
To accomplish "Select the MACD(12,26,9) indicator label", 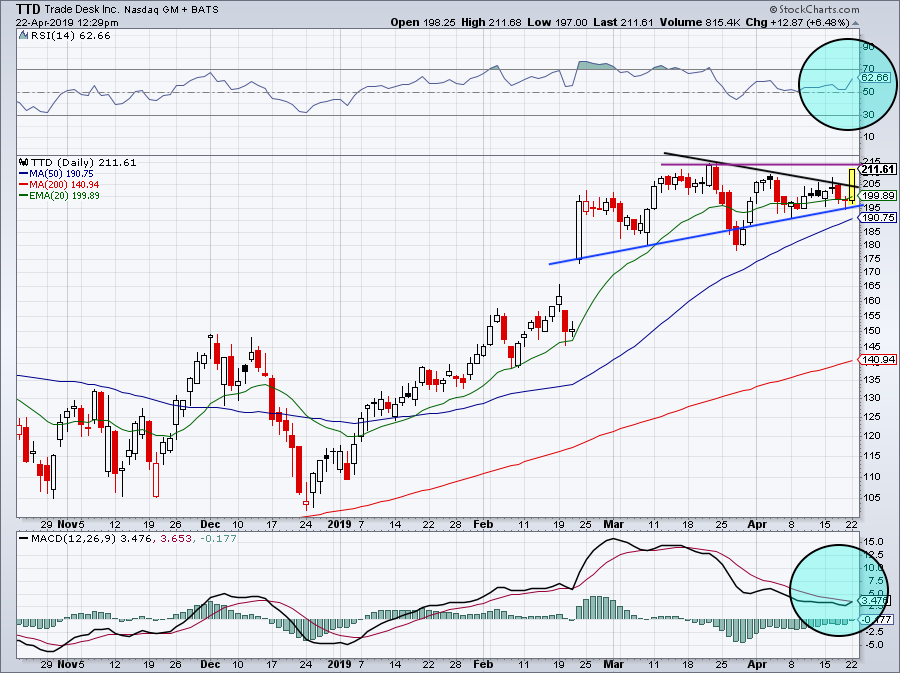I will click(x=73, y=539).
